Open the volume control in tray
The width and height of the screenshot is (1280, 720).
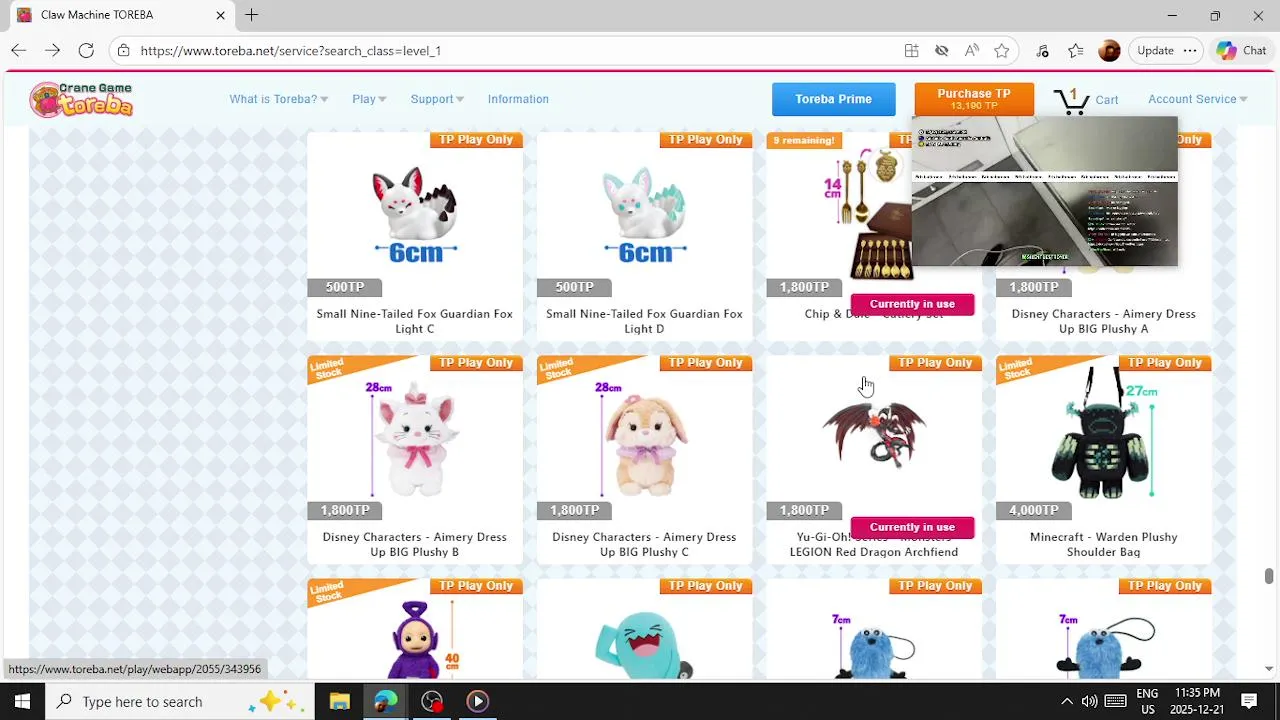pos(1089,701)
